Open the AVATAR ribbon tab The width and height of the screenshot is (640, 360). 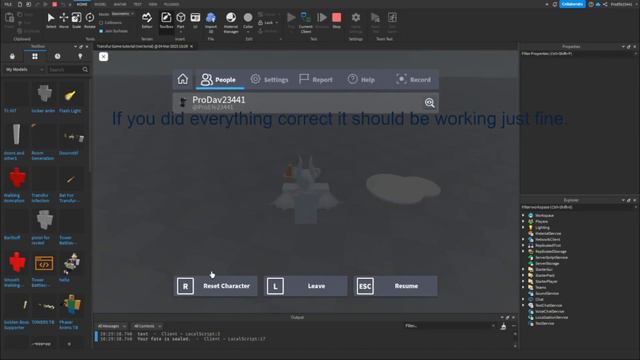(x=120, y=4)
